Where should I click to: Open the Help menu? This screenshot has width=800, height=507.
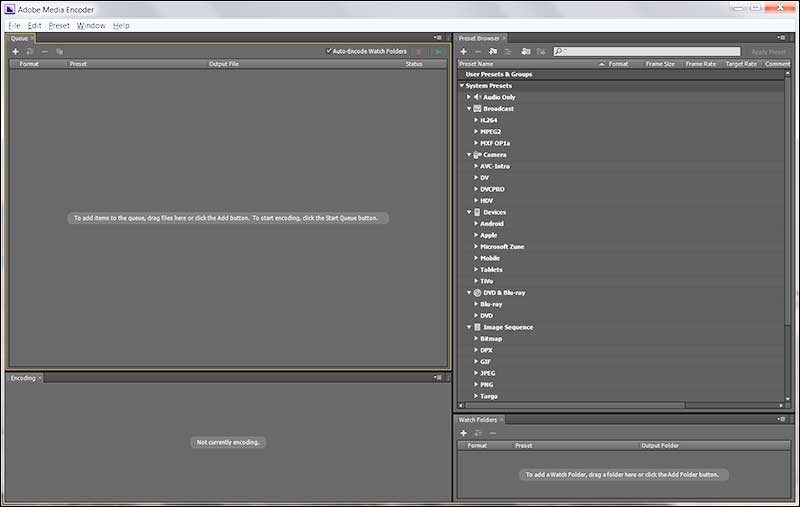coord(121,26)
